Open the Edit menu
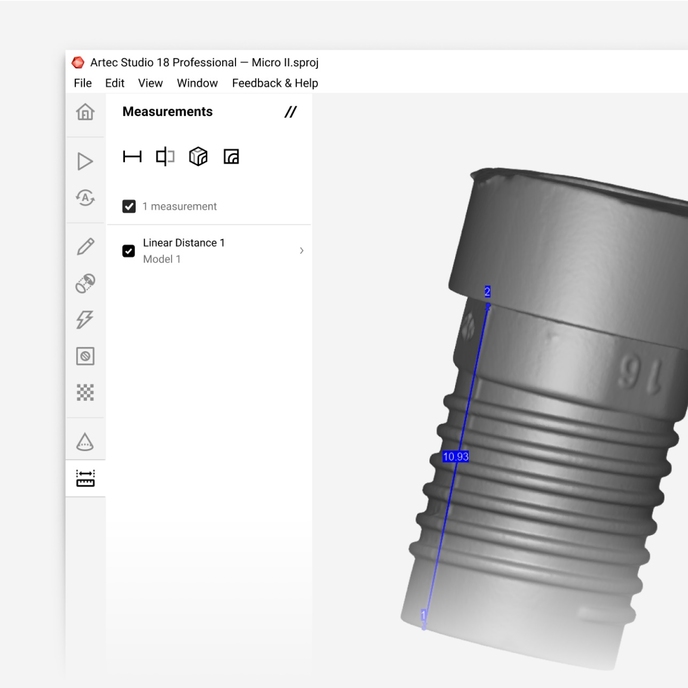688x688 pixels. (115, 83)
